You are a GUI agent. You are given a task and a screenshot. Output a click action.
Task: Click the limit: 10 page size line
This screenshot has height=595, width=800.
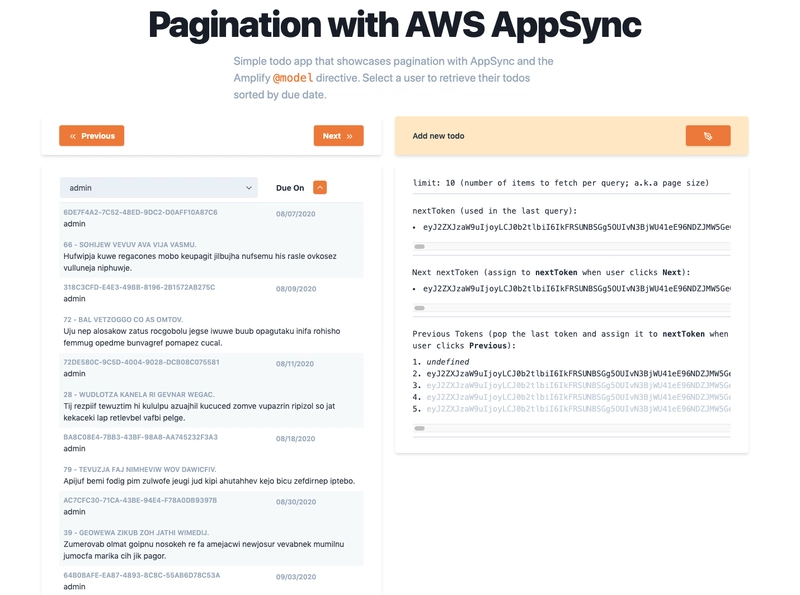point(561,183)
